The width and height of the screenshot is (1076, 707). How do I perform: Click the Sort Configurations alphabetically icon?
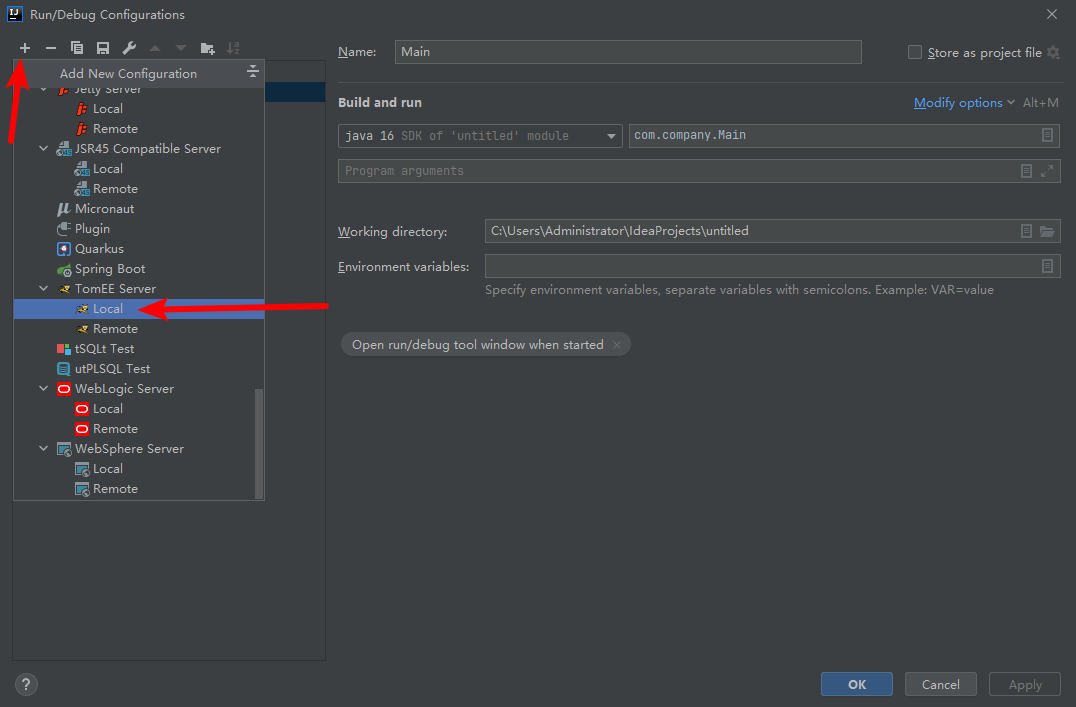coord(233,48)
